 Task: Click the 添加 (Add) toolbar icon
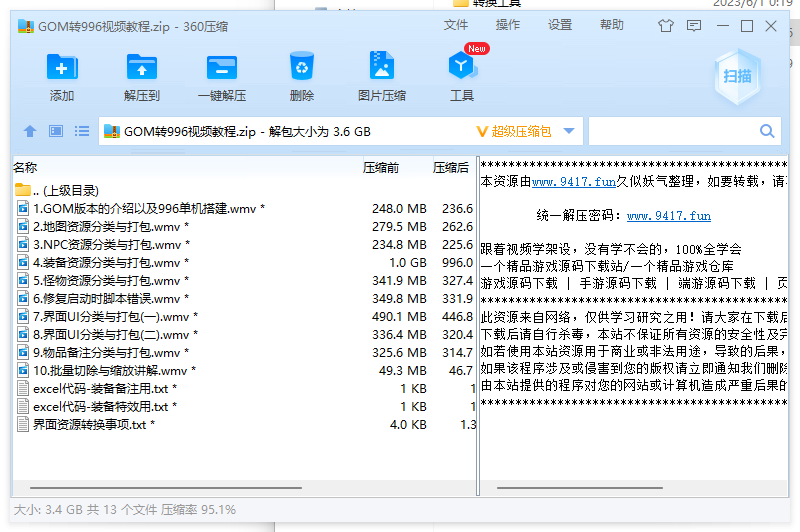(62, 67)
